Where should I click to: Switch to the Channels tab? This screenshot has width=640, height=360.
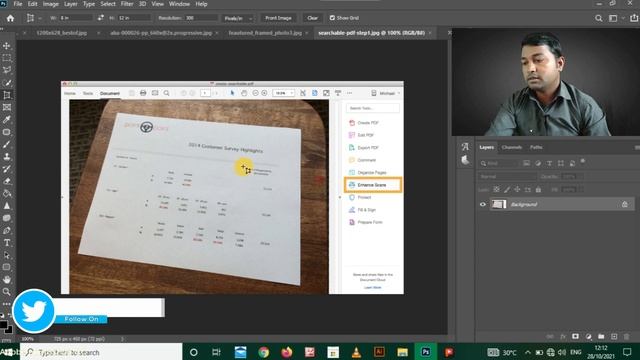coord(512,147)
